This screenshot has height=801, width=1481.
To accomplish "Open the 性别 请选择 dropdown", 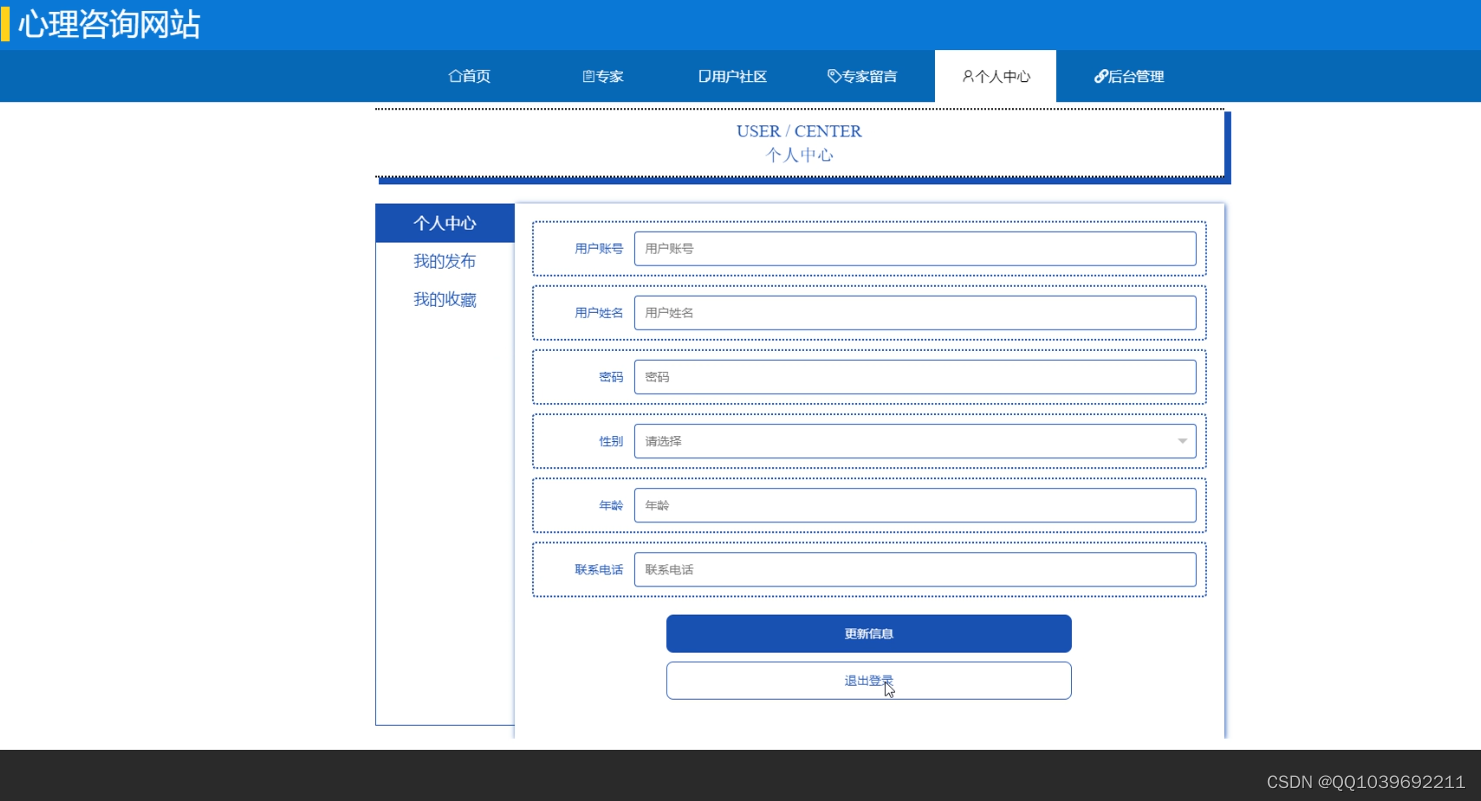I will point(915,441).
